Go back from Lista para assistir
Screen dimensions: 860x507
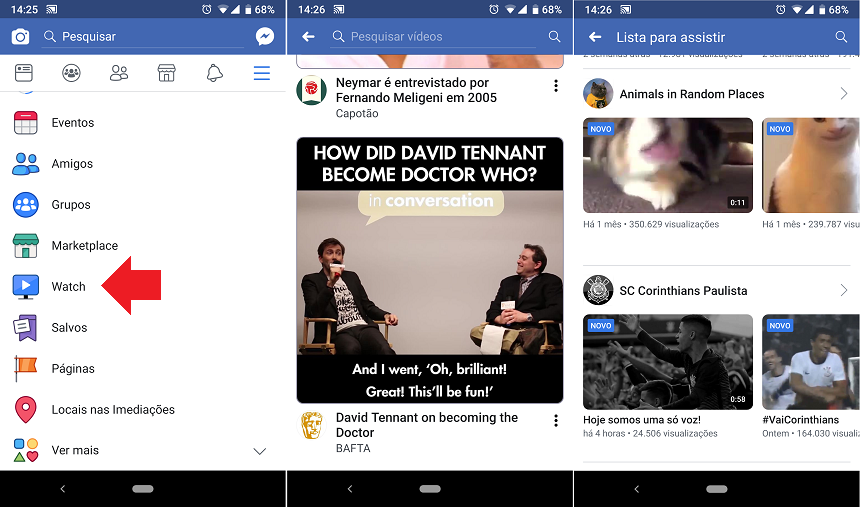pos(595,37)
